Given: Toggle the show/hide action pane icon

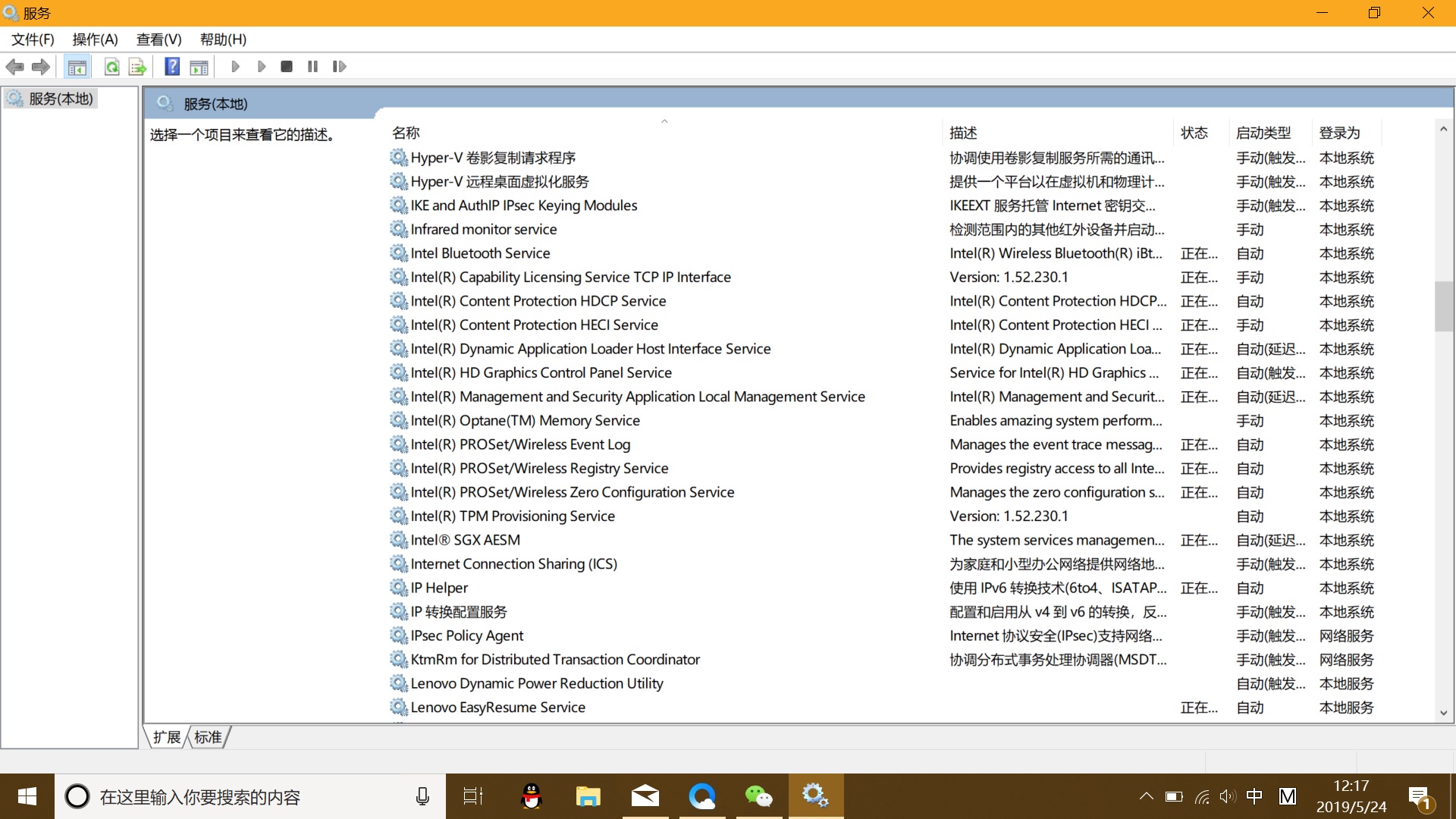Looking at the screenshot, I should tap(199, 67).
